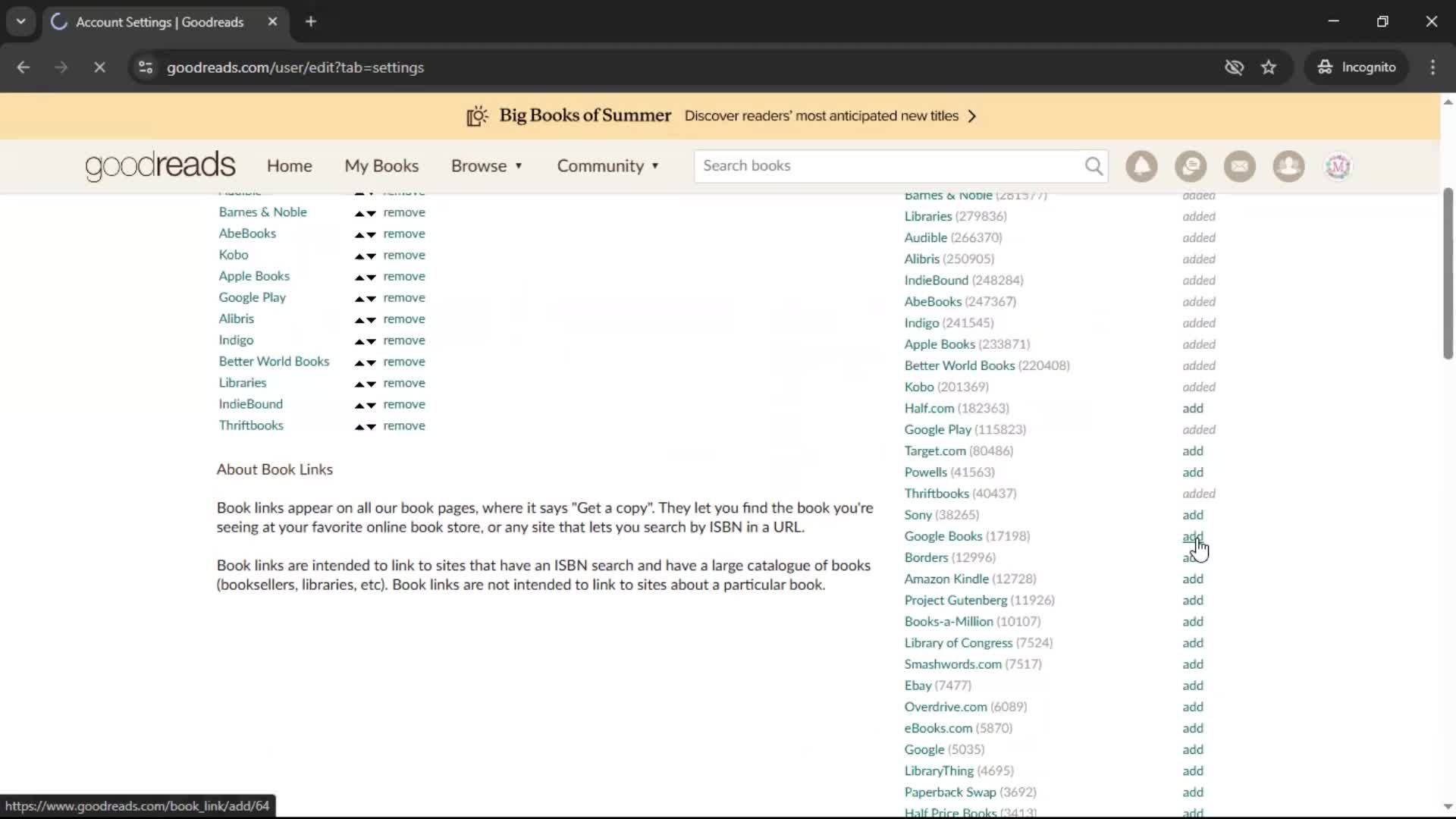Click the Goodreads logo
This screenshot has width=1456, height=819.
pos(160,166)
